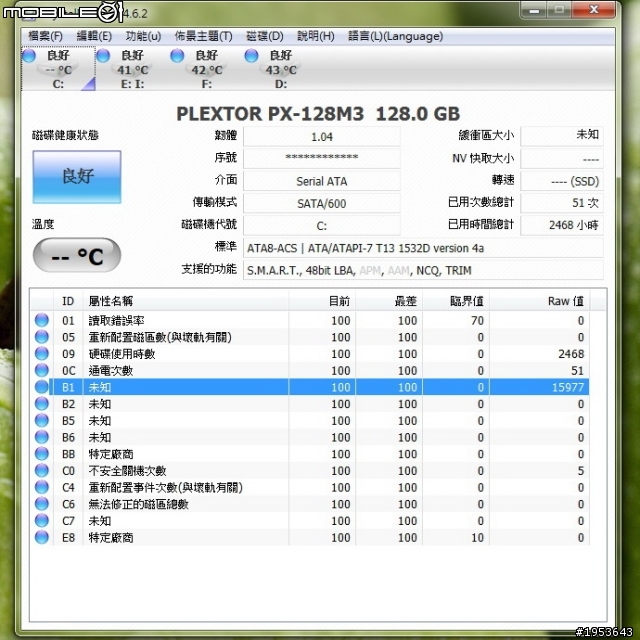Click the firmware field showing 1.04
The width and height of the screenshot is (640, 640).
point(322,137)
